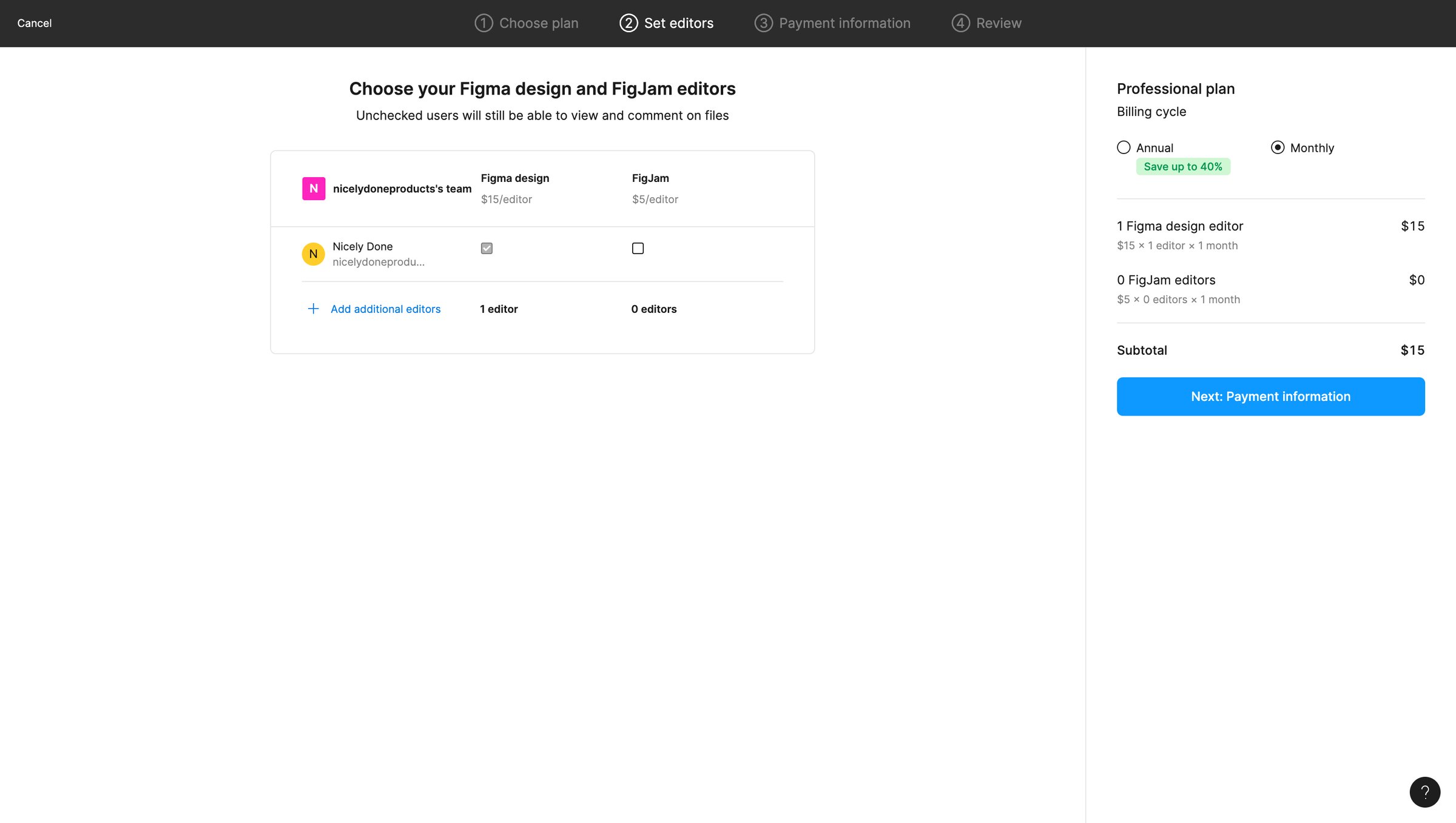The height and width of the screenshot is (823, 1456).
Task: Click the 0 editors count
Action: coord(653,309)
